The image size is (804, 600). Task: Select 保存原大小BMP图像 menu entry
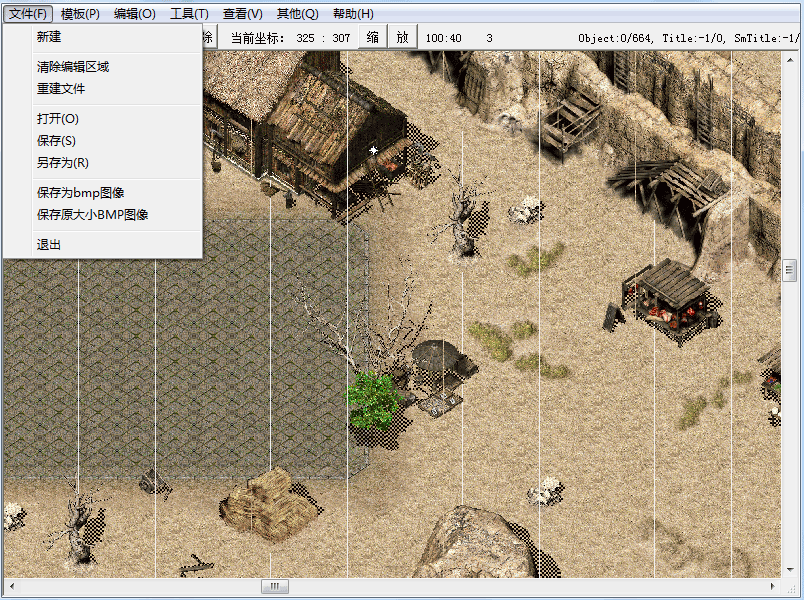[x=103, y=215]
